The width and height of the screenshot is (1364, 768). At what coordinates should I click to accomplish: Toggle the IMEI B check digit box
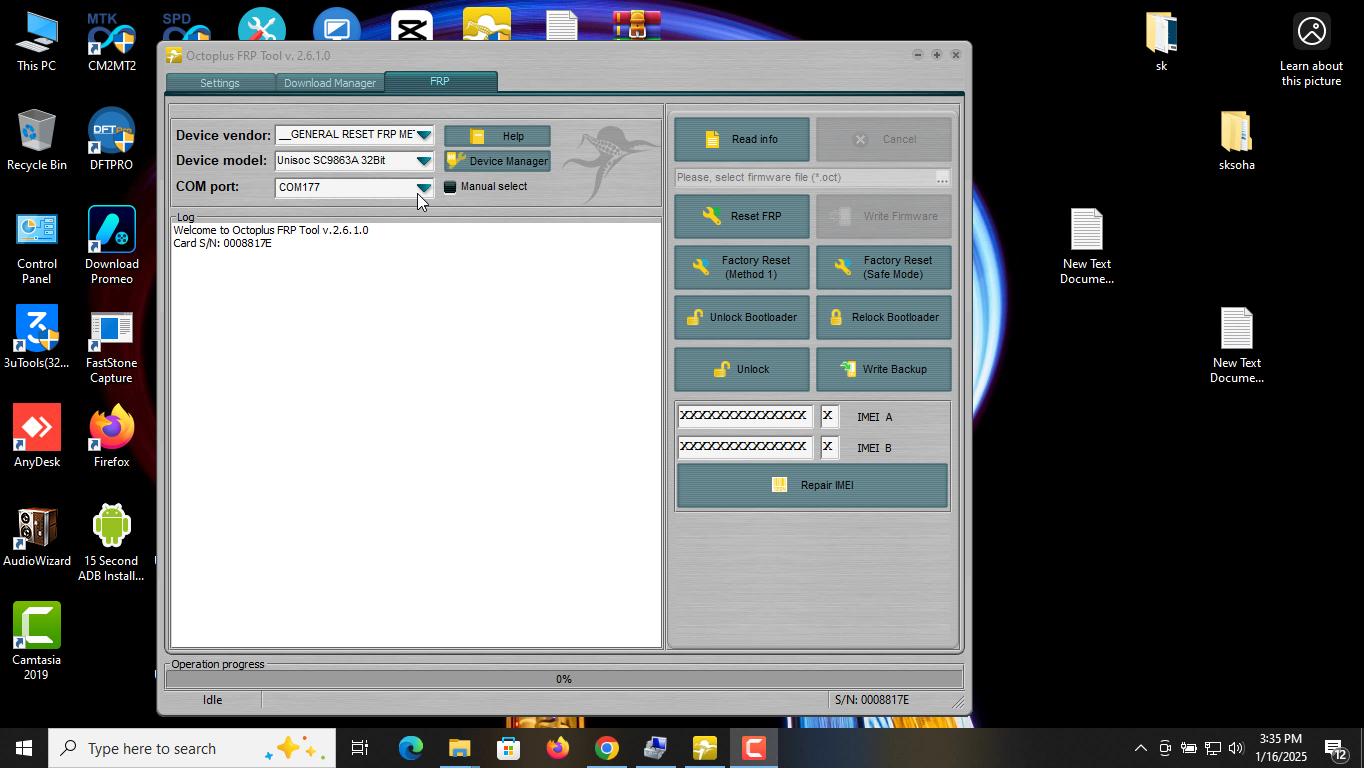pos(828,447)
